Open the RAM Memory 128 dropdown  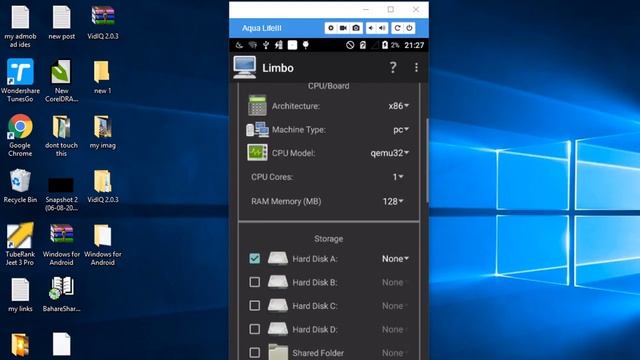click(393, 201)
